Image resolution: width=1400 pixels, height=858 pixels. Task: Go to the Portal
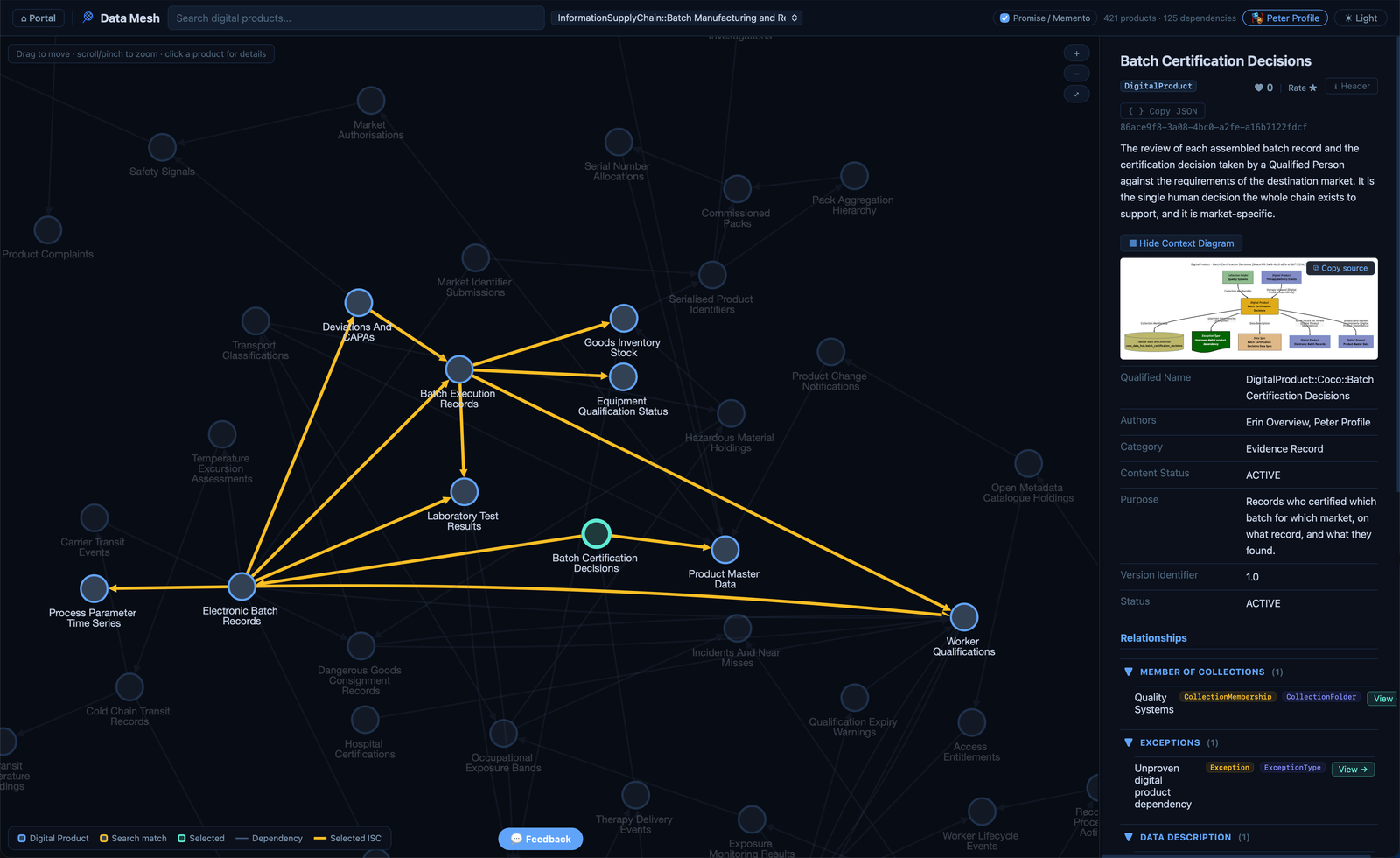(x=38, y=18)
